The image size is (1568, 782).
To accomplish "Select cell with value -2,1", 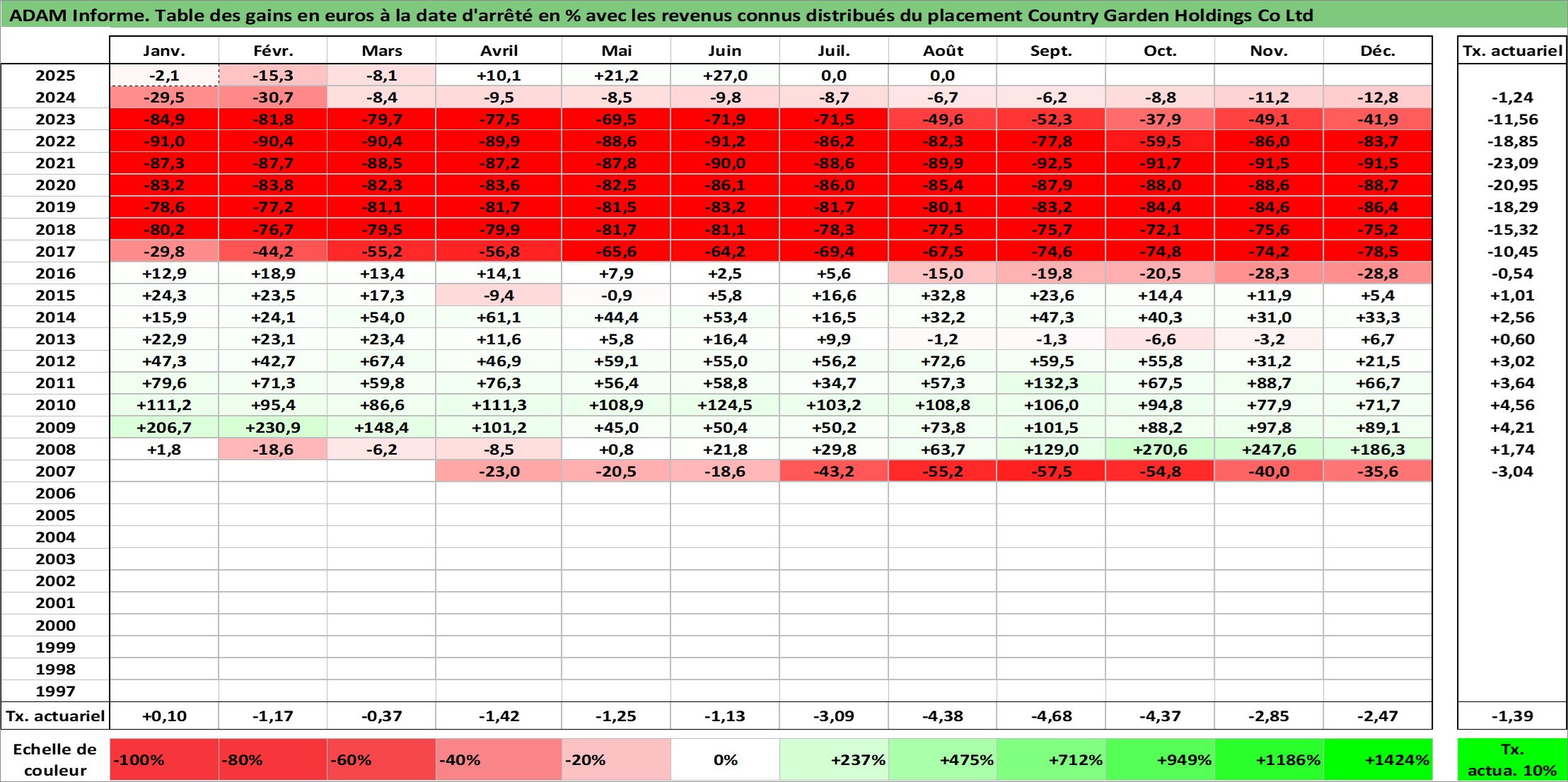I will pos(164,76).
